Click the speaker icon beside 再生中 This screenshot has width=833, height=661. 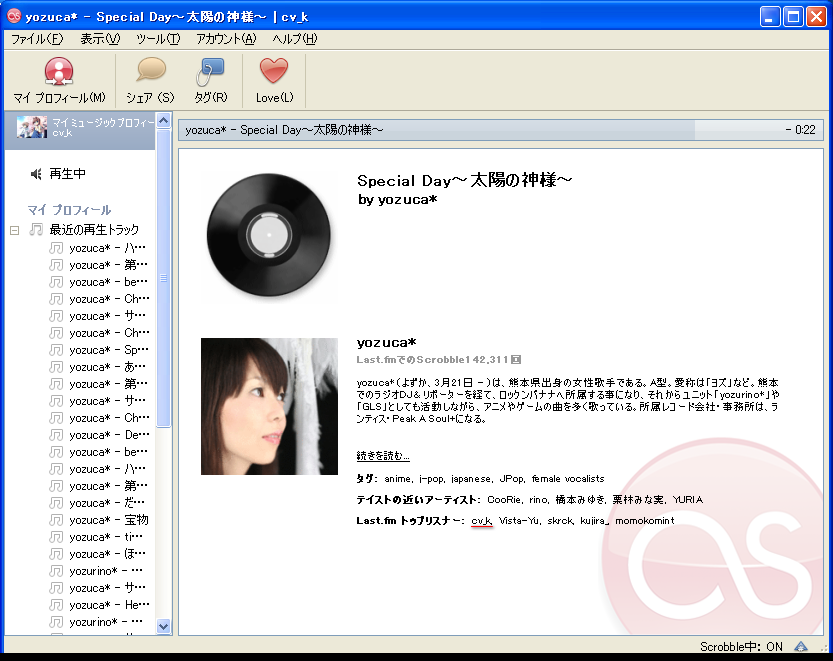click(x=36, y=174)
